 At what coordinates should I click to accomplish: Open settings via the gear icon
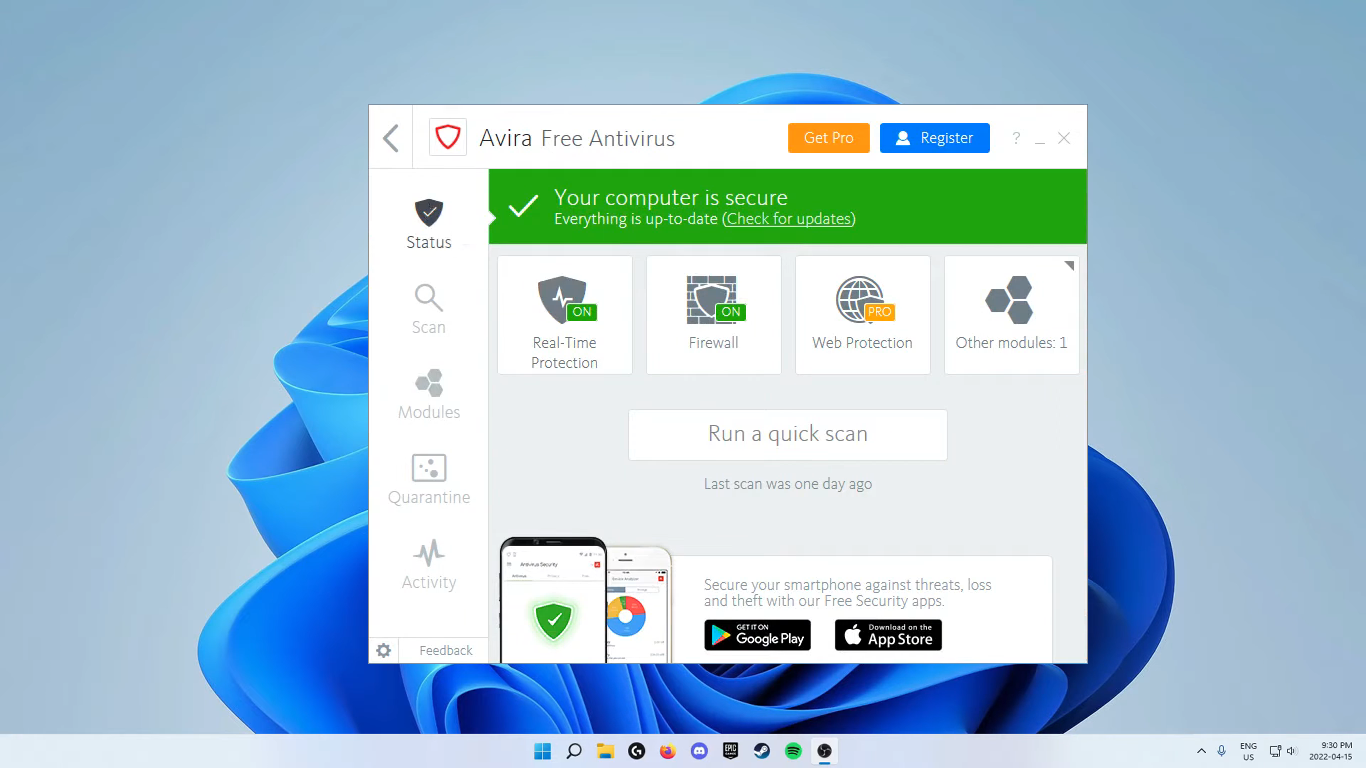tap(384, 651)
